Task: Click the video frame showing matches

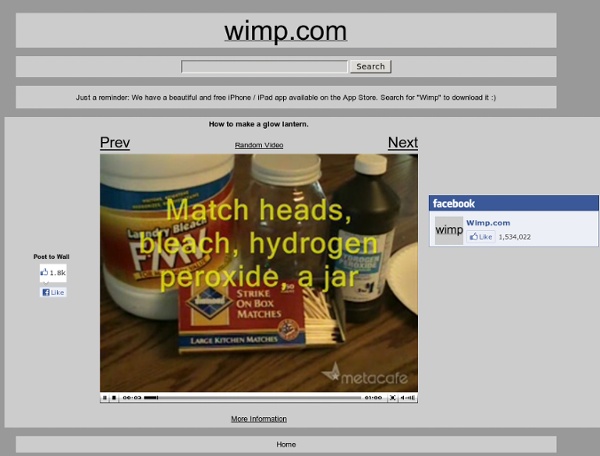Action: pyautogui.click(x=259, y=273)
